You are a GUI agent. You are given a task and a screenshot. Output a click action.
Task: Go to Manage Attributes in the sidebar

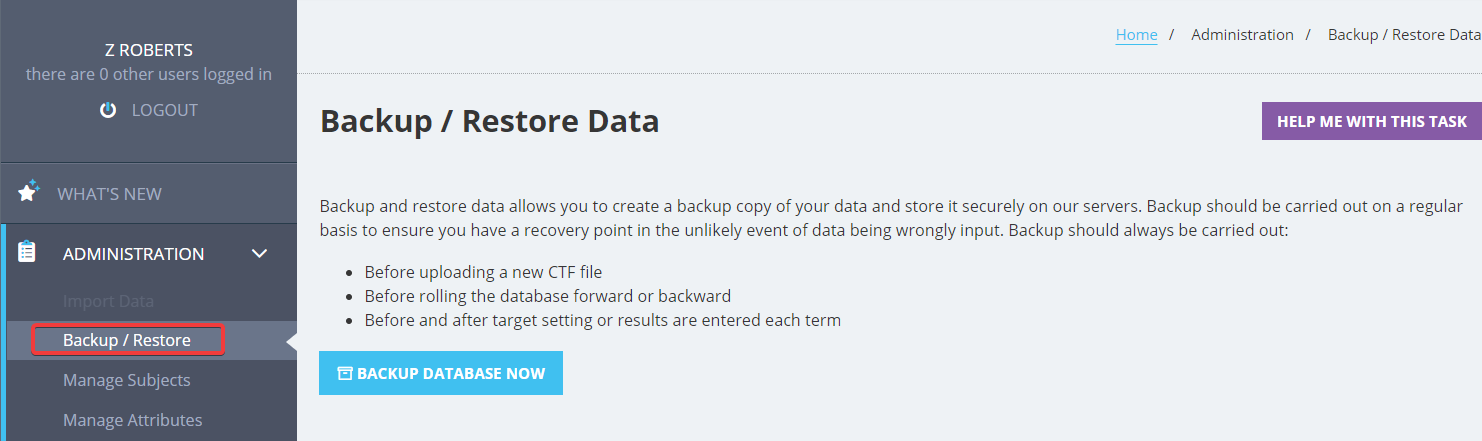(132, 420)
